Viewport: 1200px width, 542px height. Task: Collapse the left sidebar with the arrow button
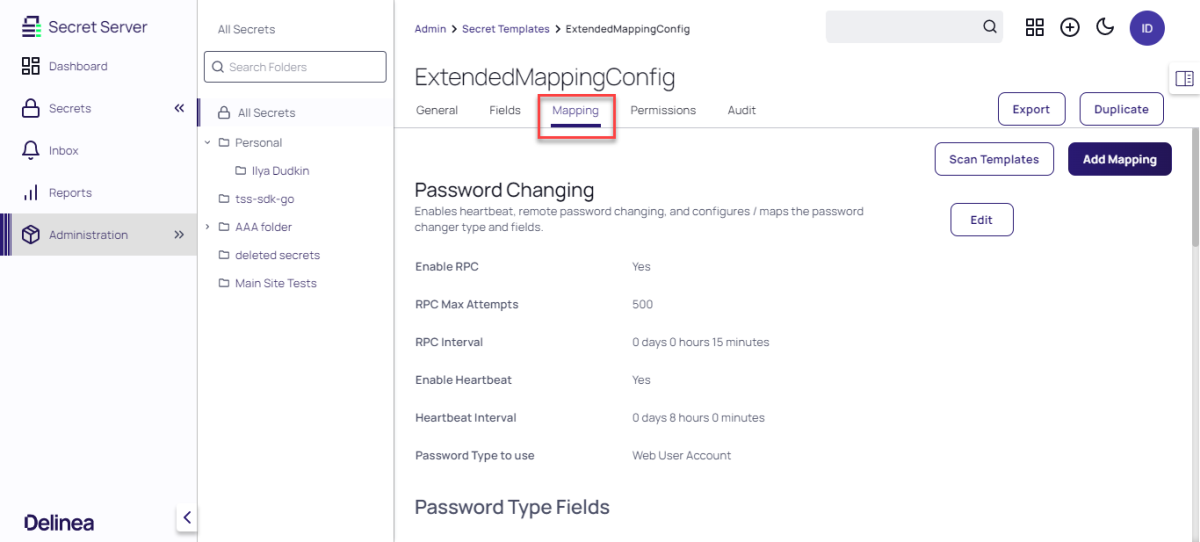(186, 517)
